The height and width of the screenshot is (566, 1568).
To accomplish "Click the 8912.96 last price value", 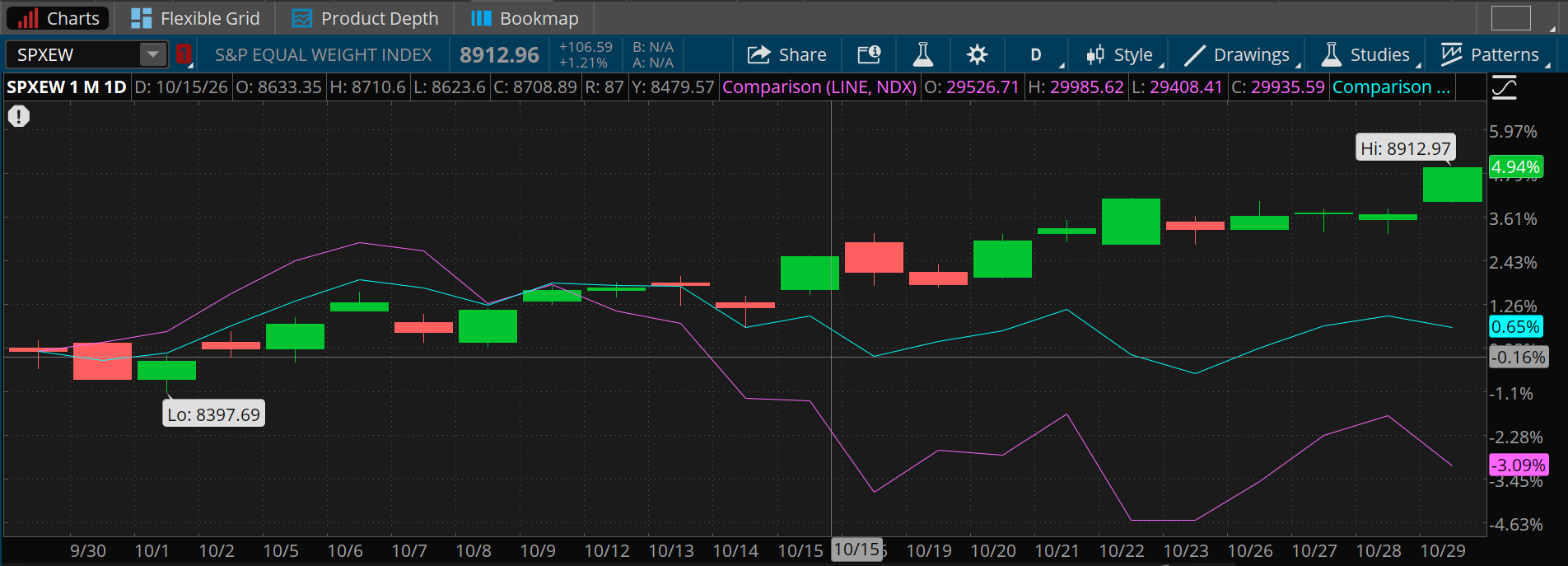I will coord(499,54).
